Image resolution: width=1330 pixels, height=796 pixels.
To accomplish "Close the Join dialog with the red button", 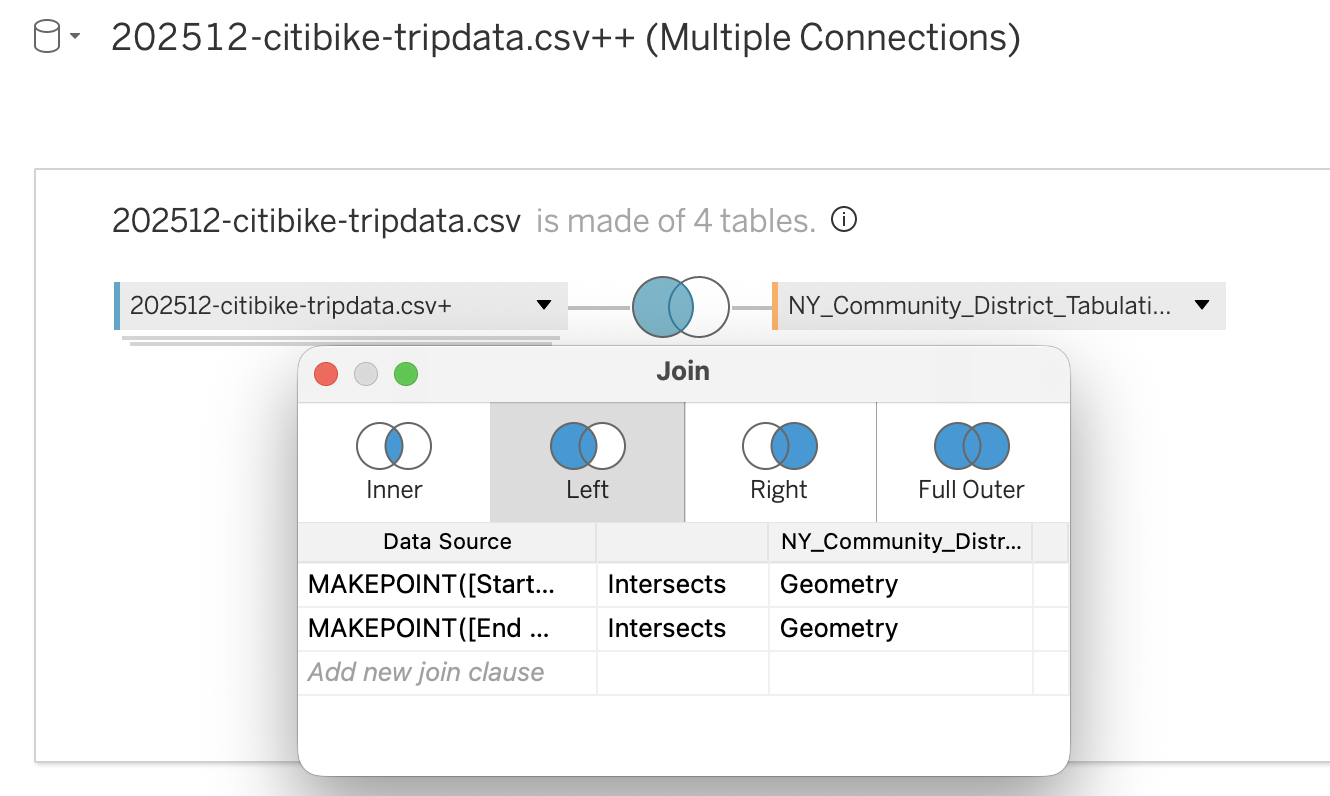I will 326,374.
